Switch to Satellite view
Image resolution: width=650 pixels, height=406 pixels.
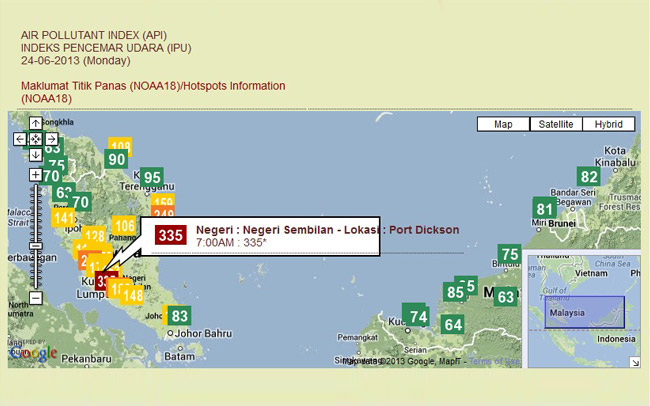pos(556,124)
